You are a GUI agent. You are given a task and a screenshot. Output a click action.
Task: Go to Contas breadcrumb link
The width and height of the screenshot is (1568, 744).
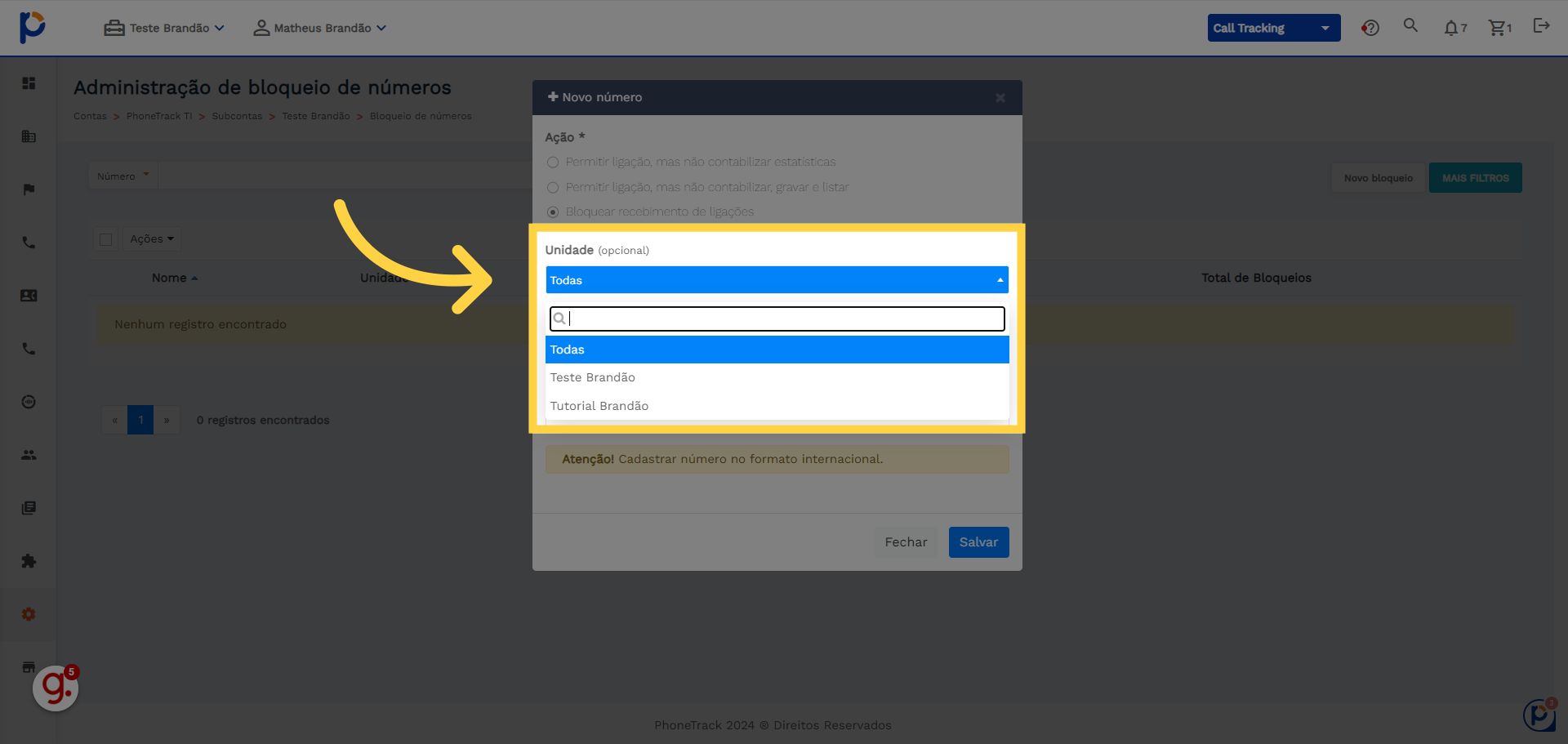click(90, 116)
